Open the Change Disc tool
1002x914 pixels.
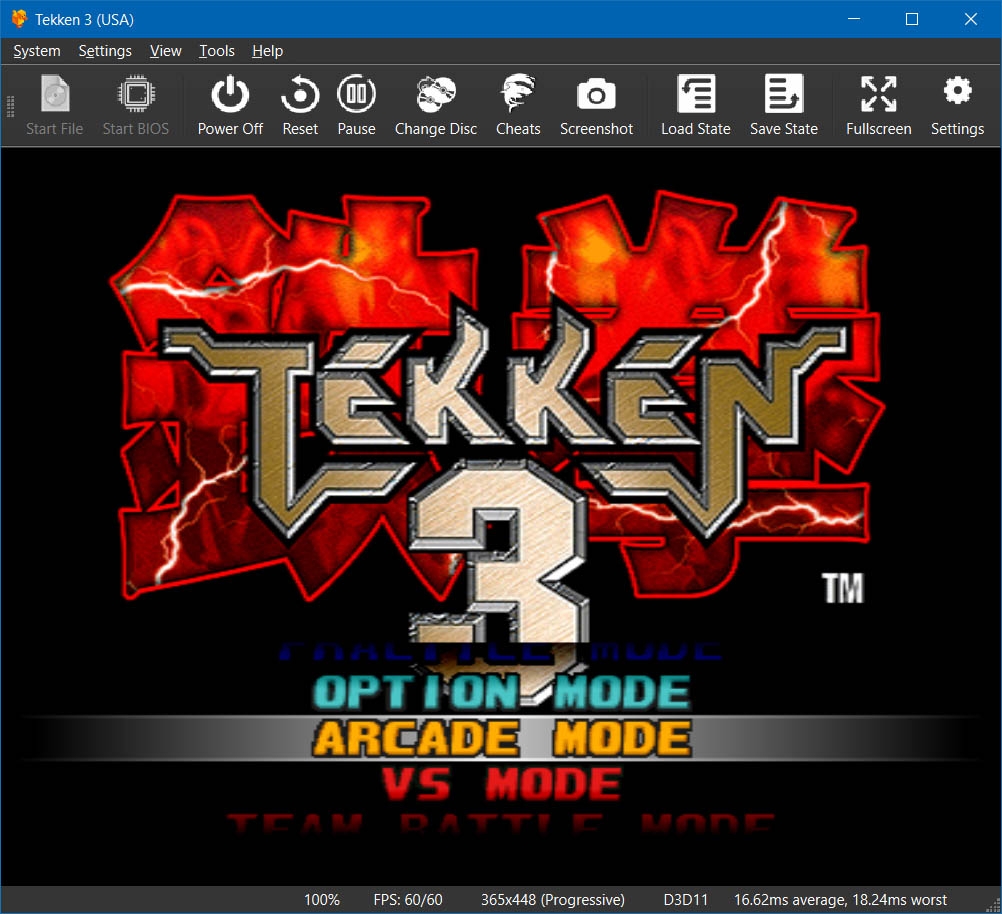tap(435, 105)
